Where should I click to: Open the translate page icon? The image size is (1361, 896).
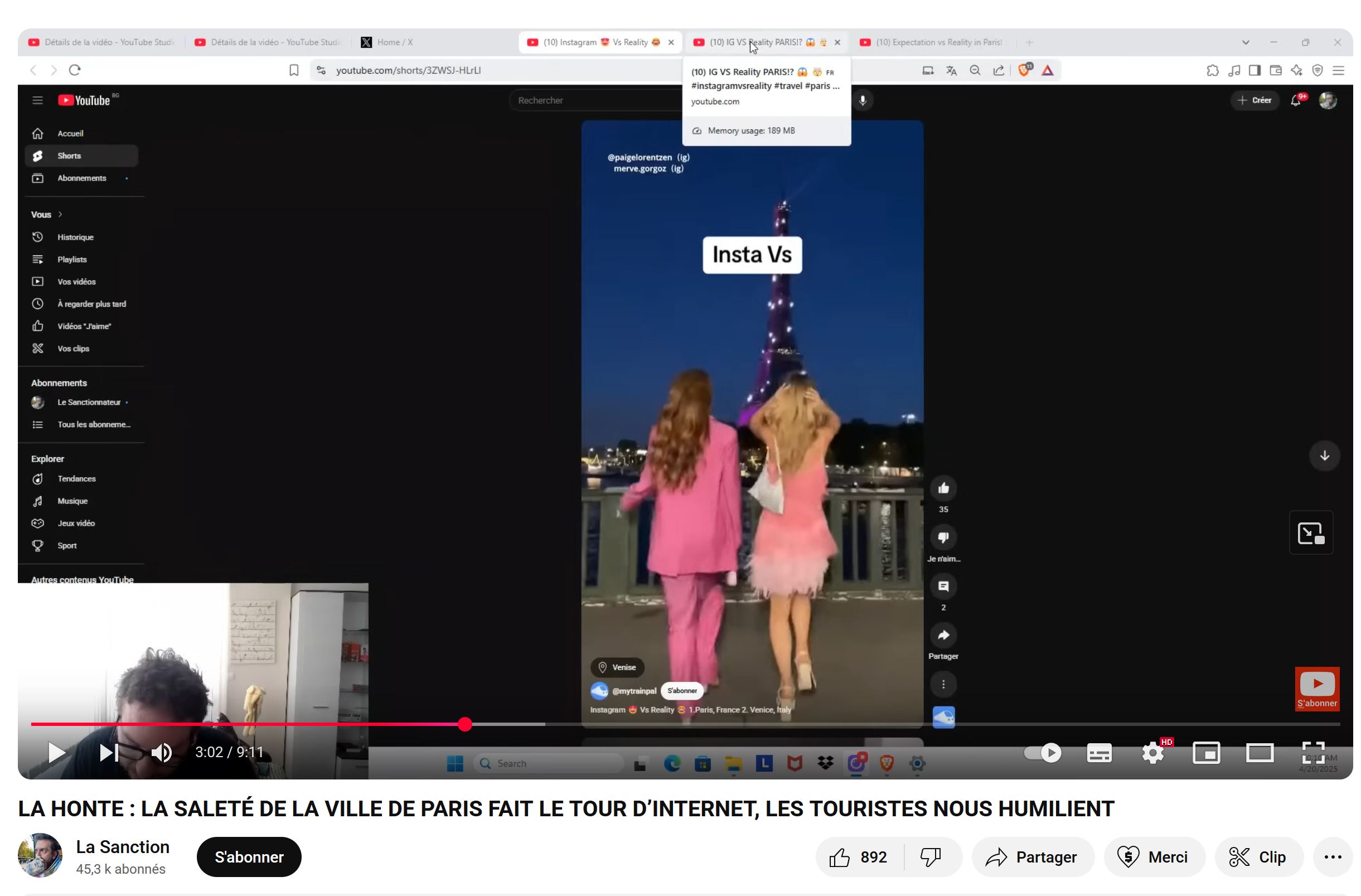click(952, 70)
